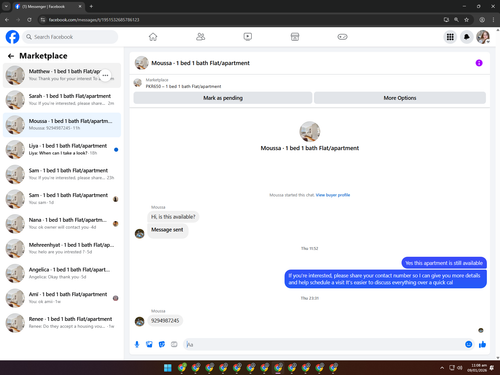Open Nana's 1 bed flat conversation

(x=62, y=224)
